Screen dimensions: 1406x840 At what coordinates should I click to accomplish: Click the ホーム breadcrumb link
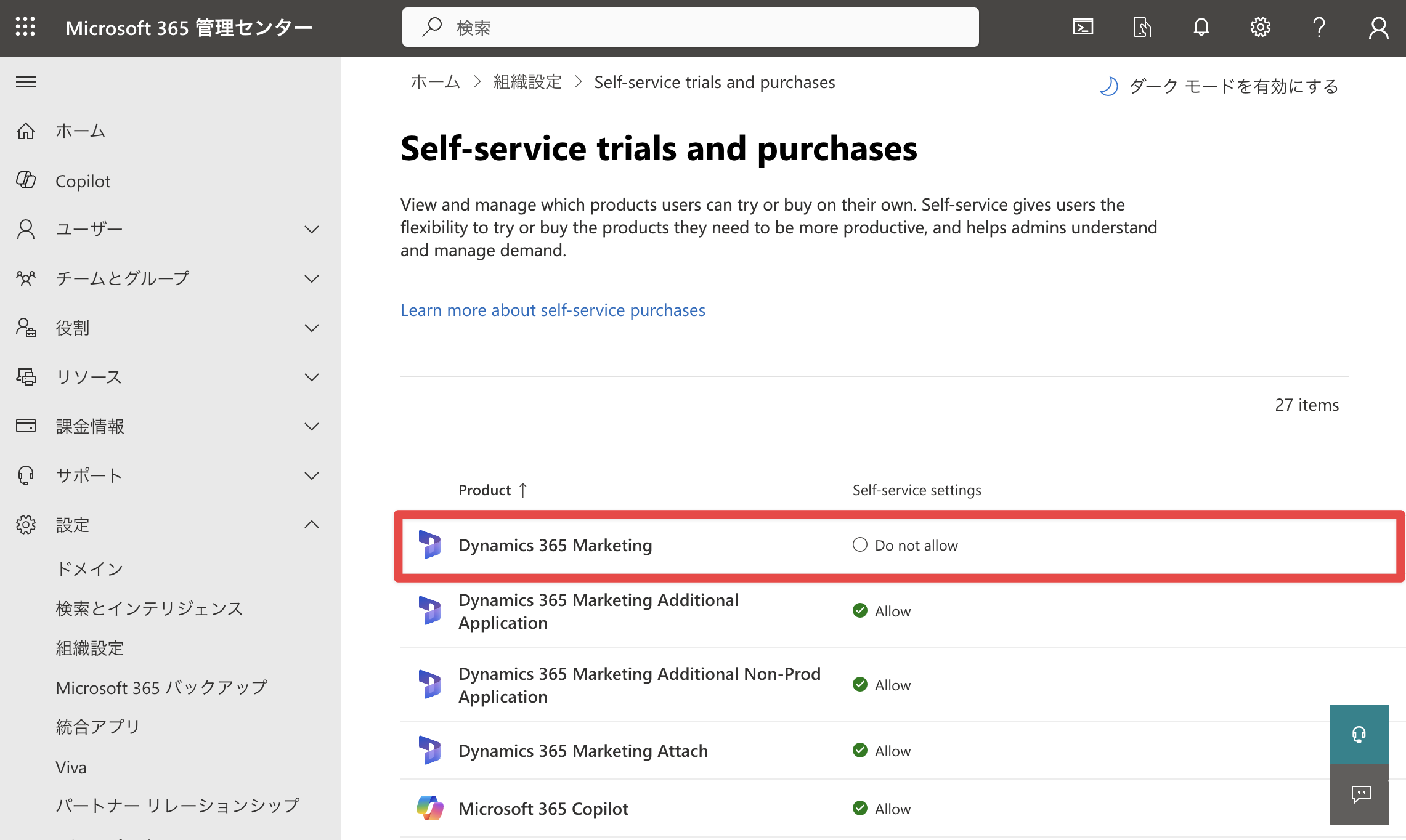coord(436,82)
